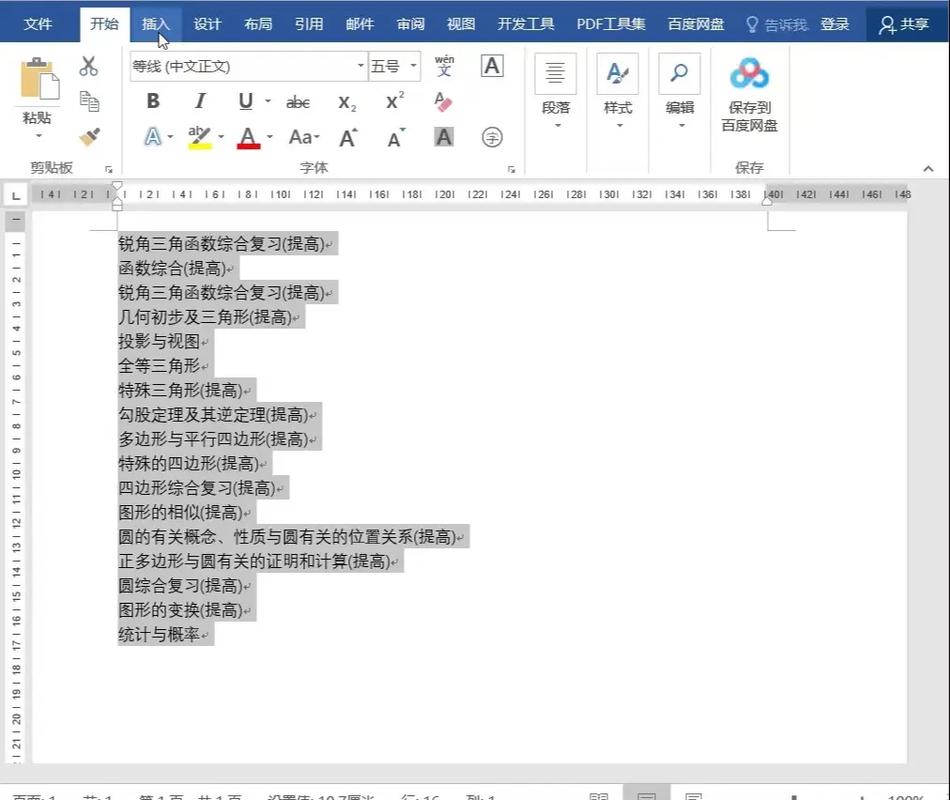Screen dimensions: 950x800
Task: Toggle strikethrough on selected text
Action: [298, 100]
